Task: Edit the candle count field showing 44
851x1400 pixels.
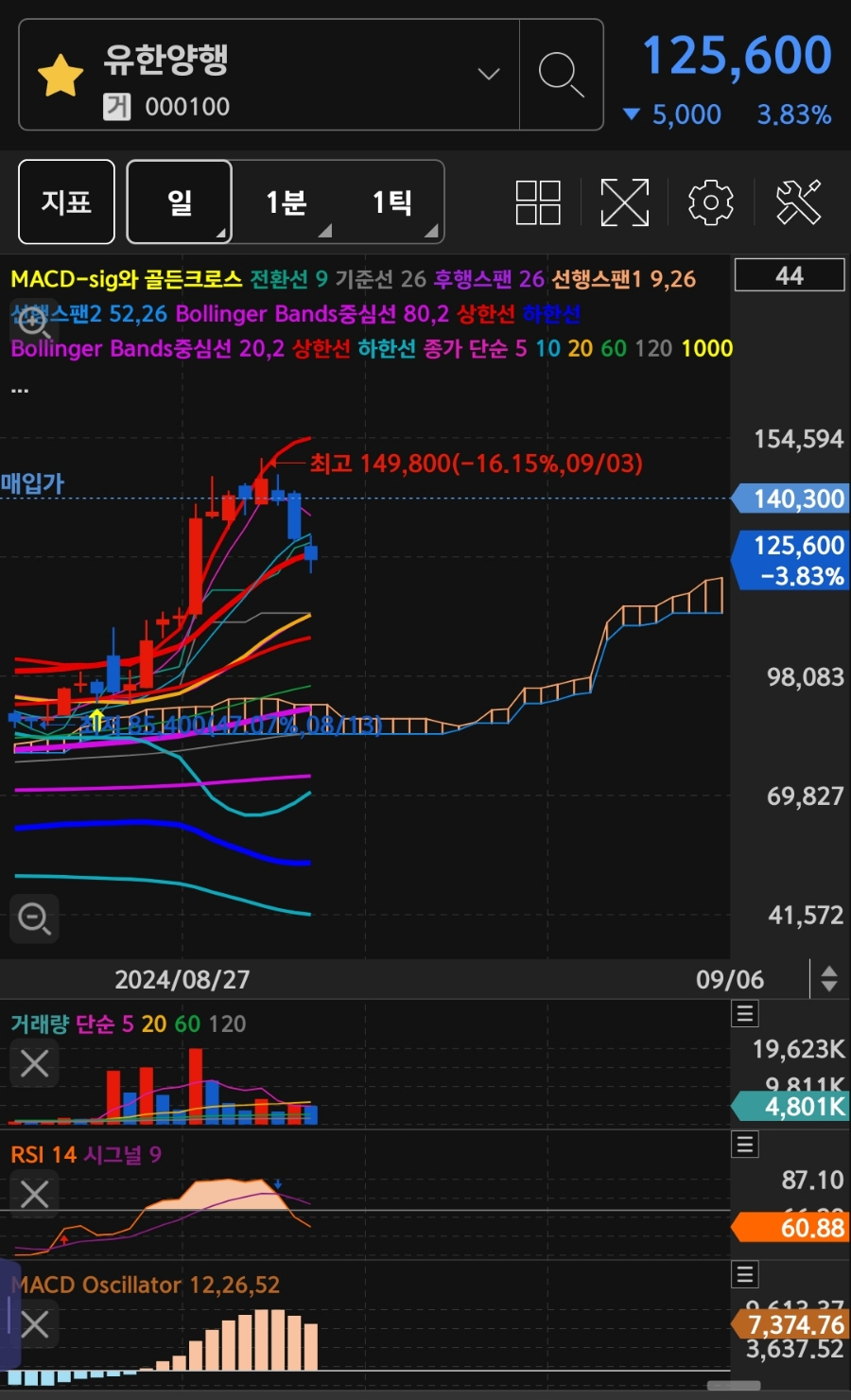Action: 790,275
